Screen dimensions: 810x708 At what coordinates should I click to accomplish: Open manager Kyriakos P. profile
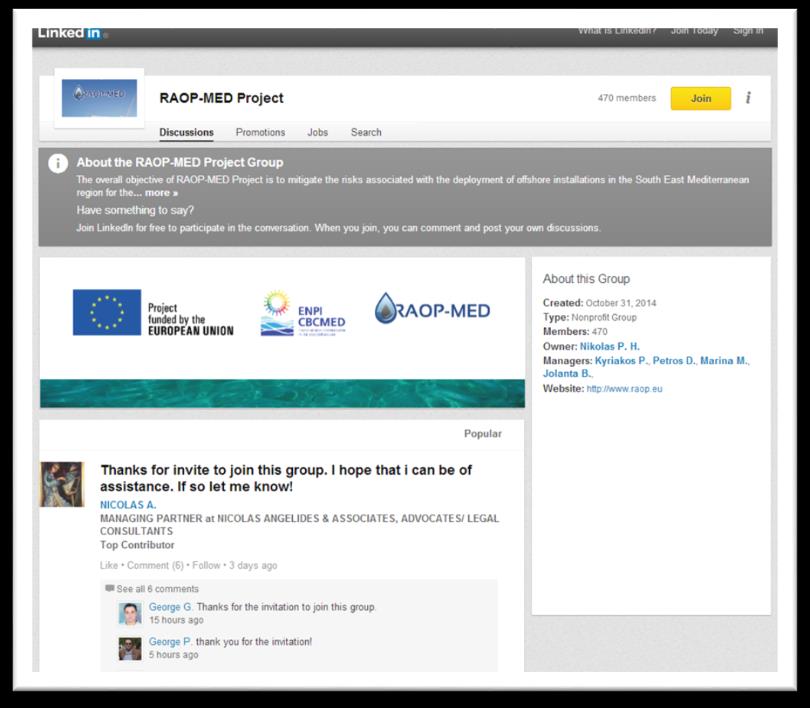pyautogui.click(x=621, y=360)
